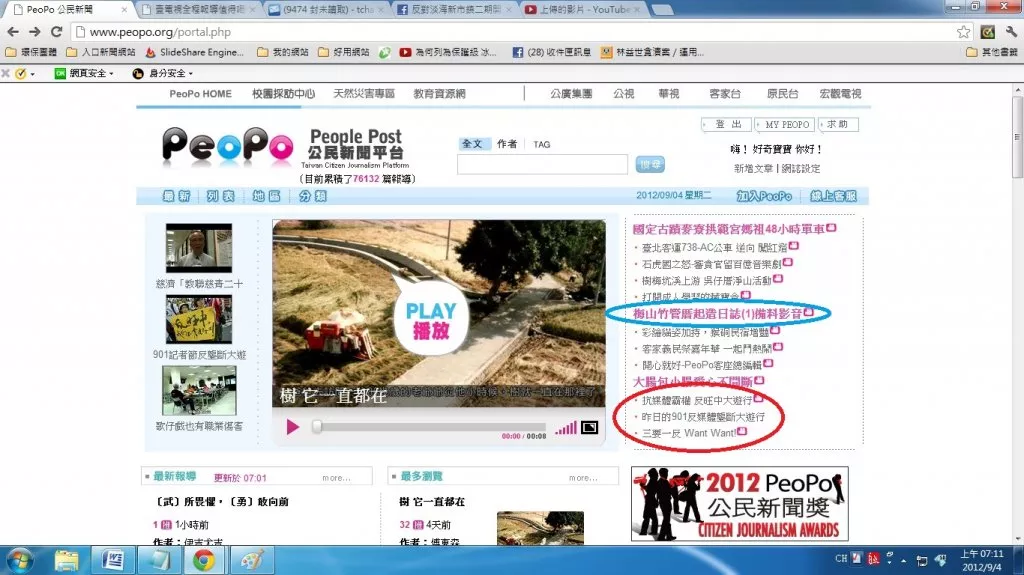
Task: Open the 2012 PeoPo 公民新聞獎 banner
Action: (x=739, y=504)
